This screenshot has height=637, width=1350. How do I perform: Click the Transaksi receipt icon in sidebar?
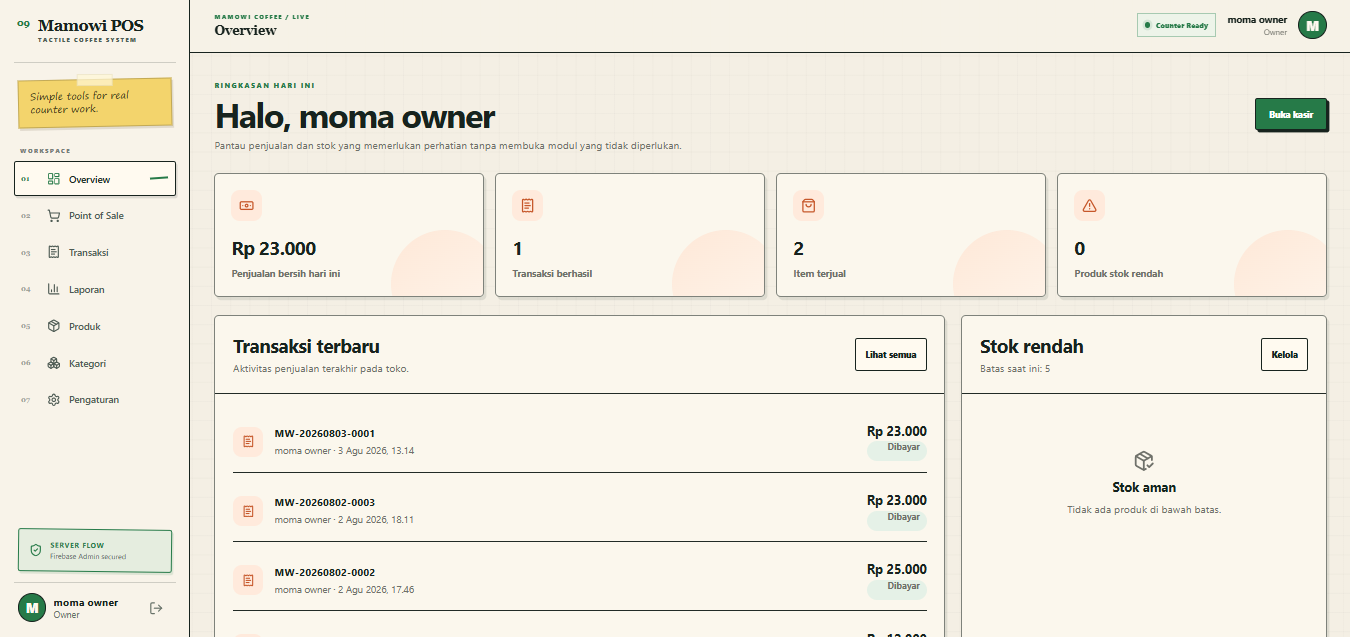point(54,253)
